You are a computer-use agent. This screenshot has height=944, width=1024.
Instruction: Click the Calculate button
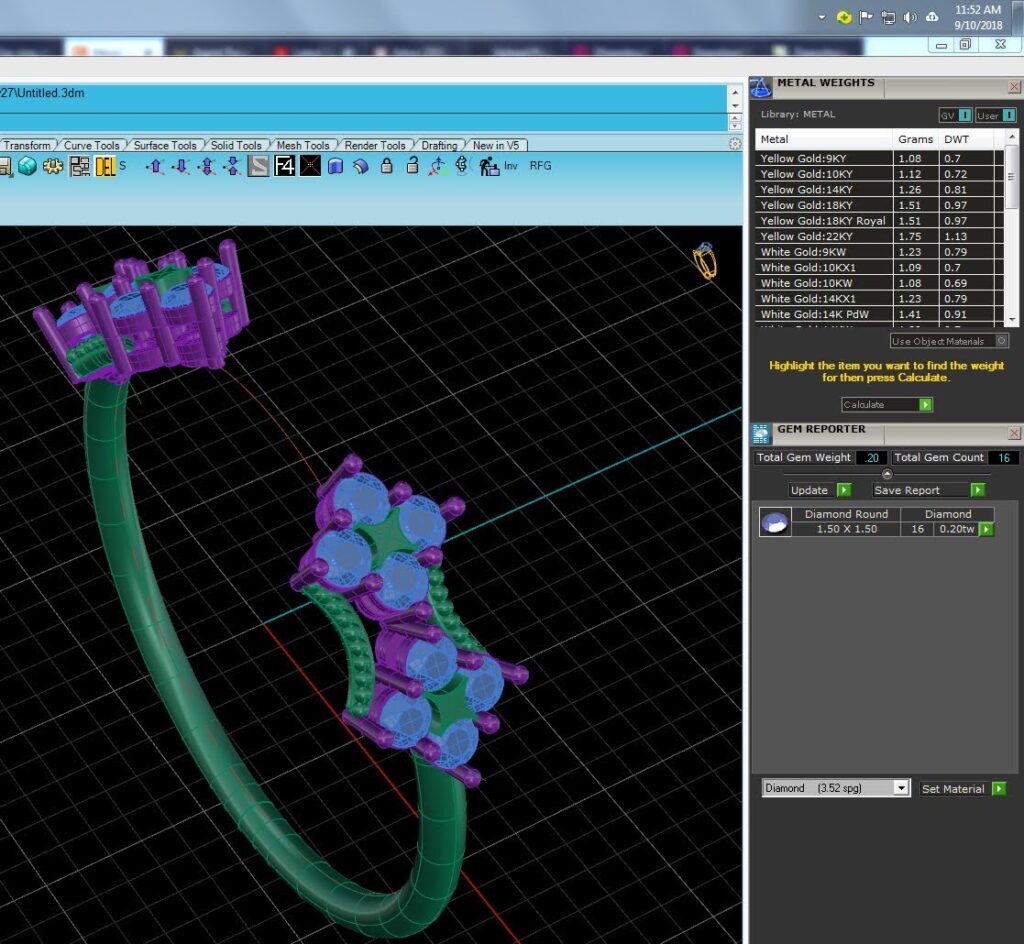click(x=887, y=405)
